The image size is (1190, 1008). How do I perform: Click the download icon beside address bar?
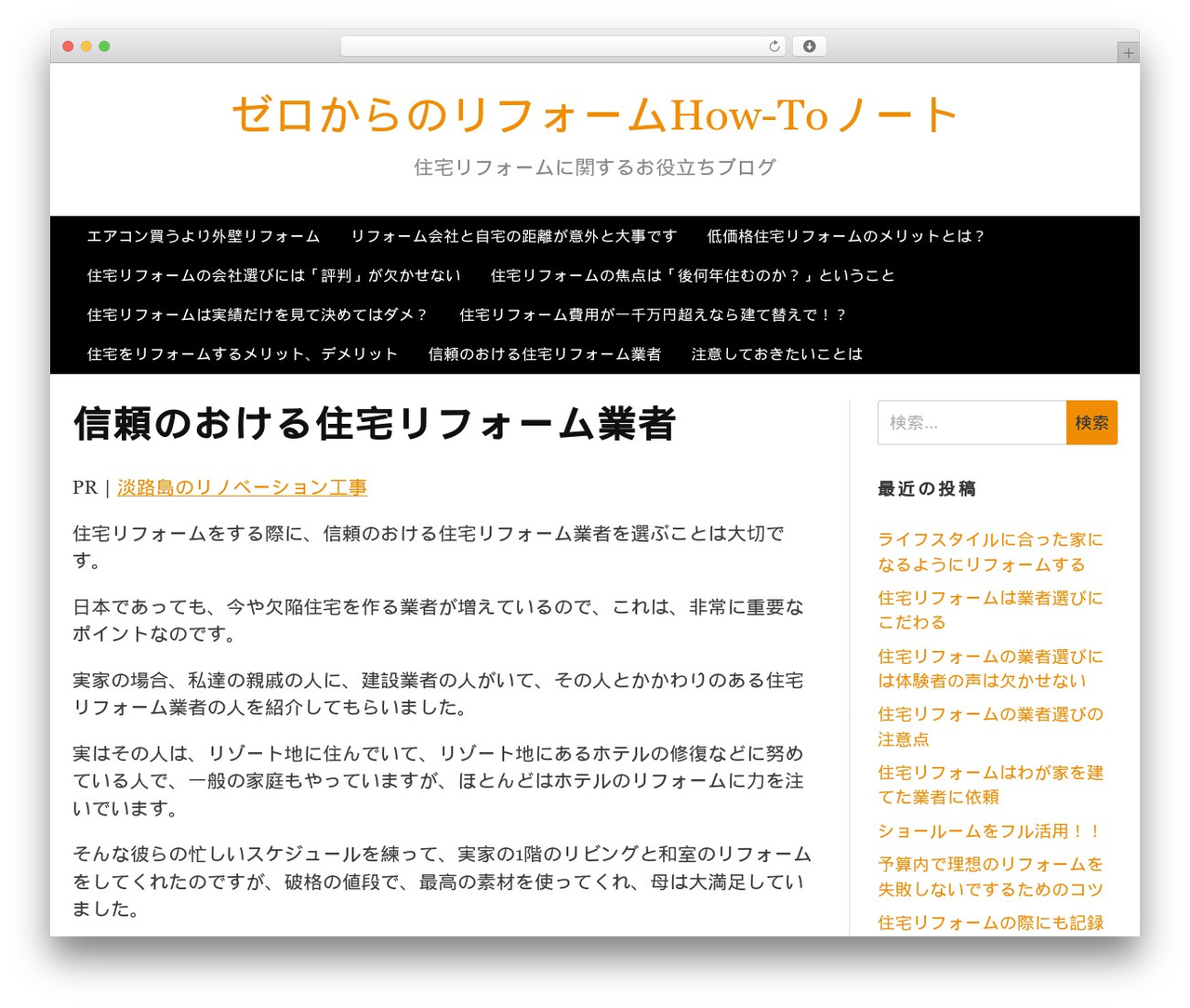pos(809,46)
